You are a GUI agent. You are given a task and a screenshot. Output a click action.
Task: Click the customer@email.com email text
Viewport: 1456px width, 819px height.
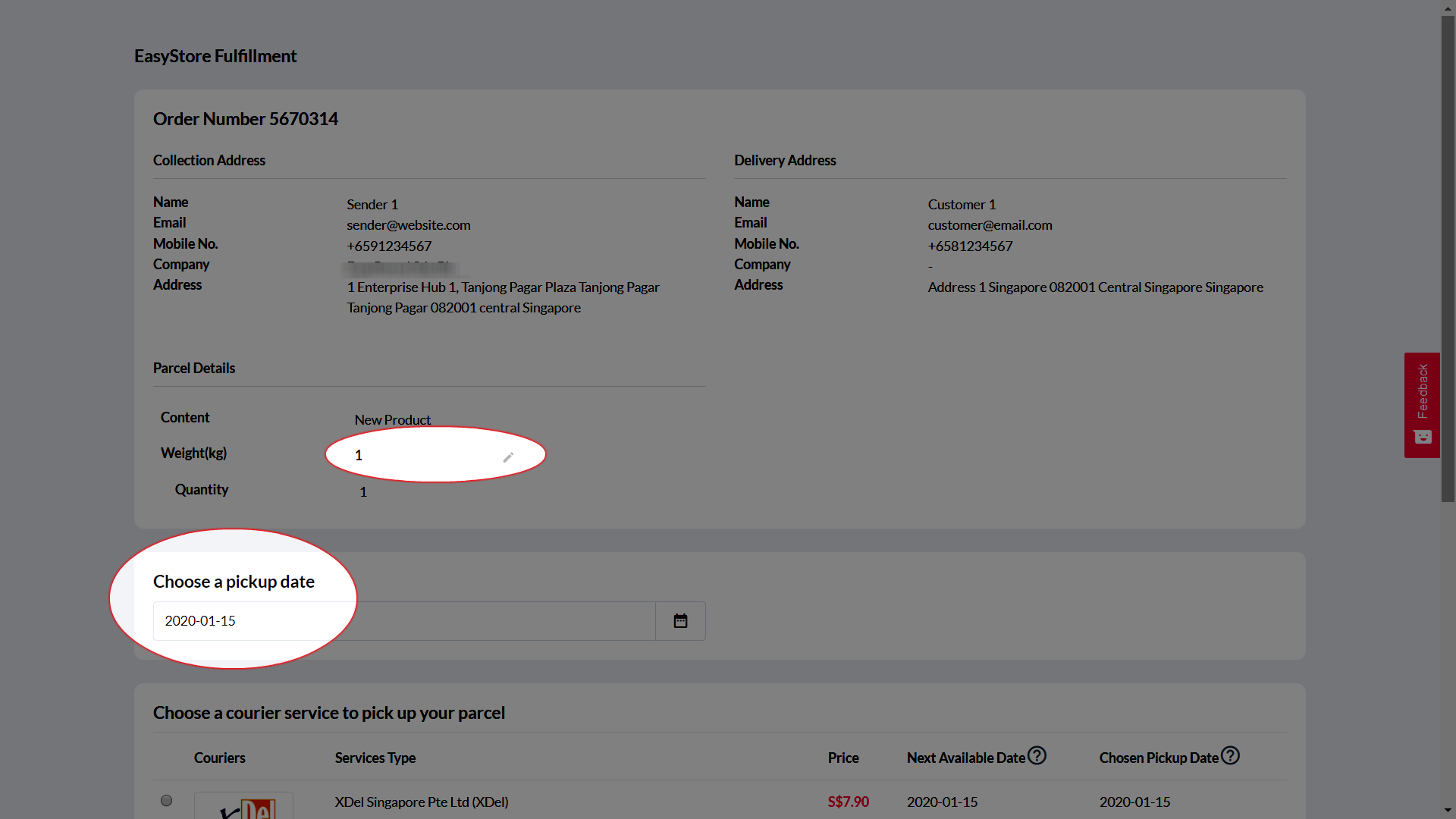(990, 225)
